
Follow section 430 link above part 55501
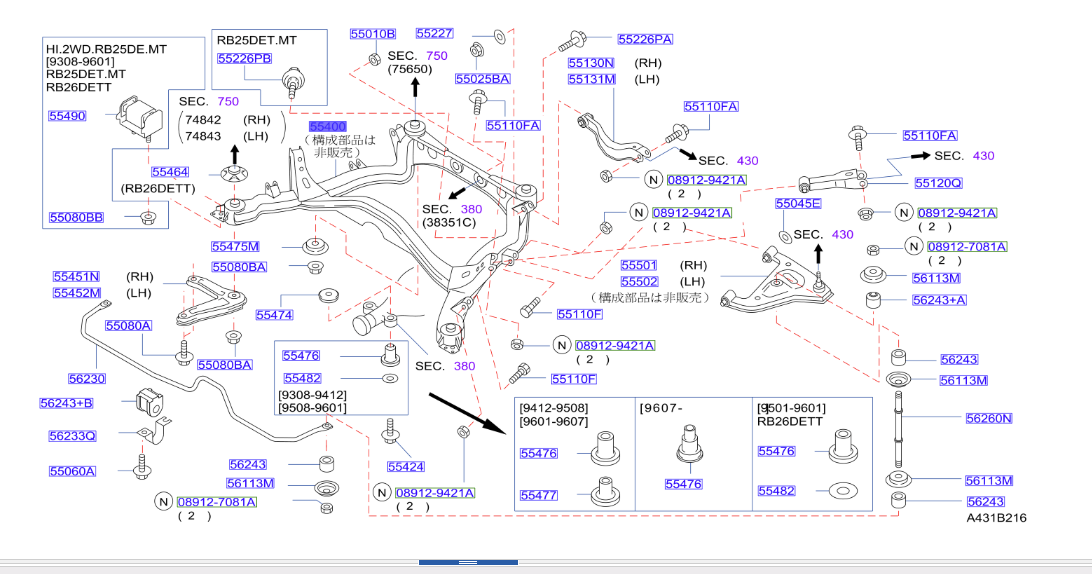pyautogui.click(x=843, y=235)
